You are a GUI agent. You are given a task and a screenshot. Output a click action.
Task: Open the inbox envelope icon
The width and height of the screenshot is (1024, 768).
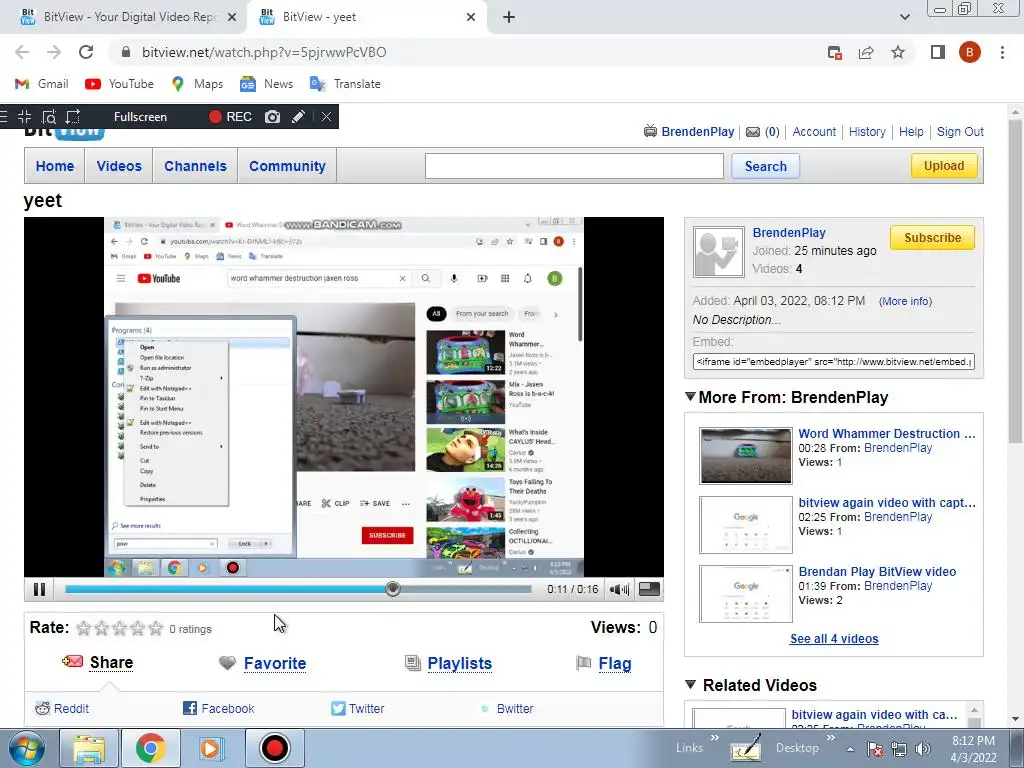753,132
